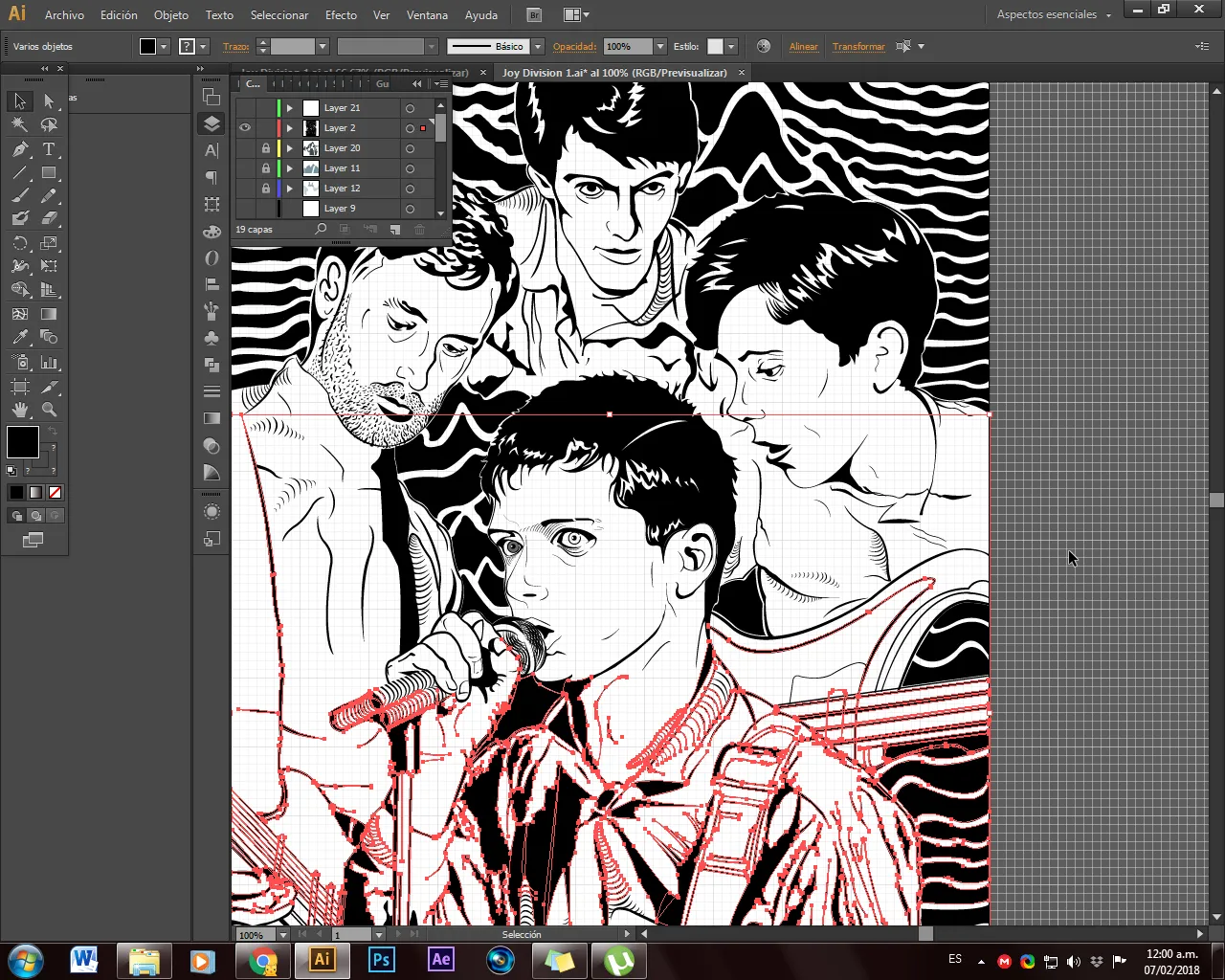Choose the Artboard tool
This screenshot has width=1225, height=980.
[20, 387]
